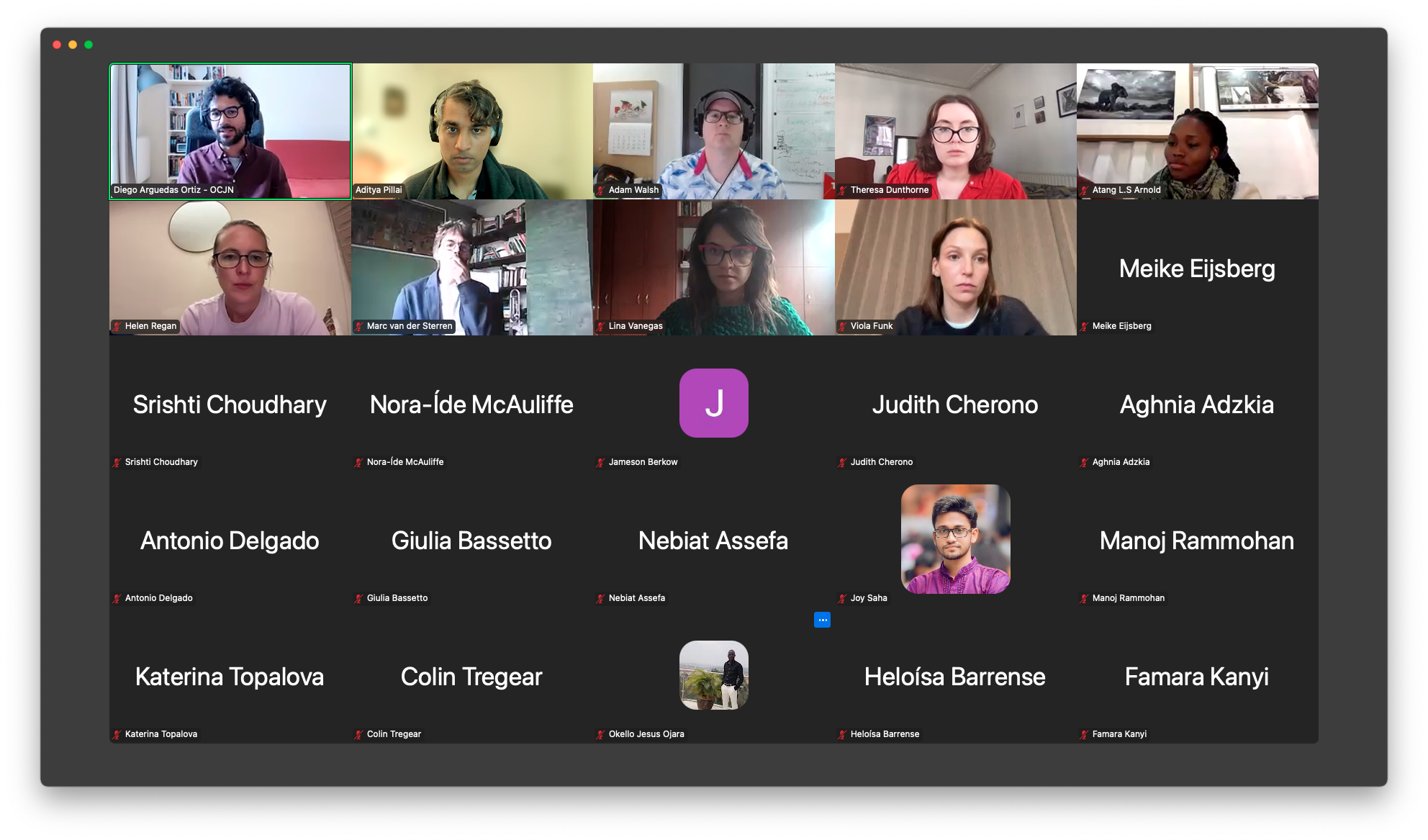The image size is (1428, 840).
Task: Select Diego Arguedas Ortiz's active speaker video
Action: 230,131
